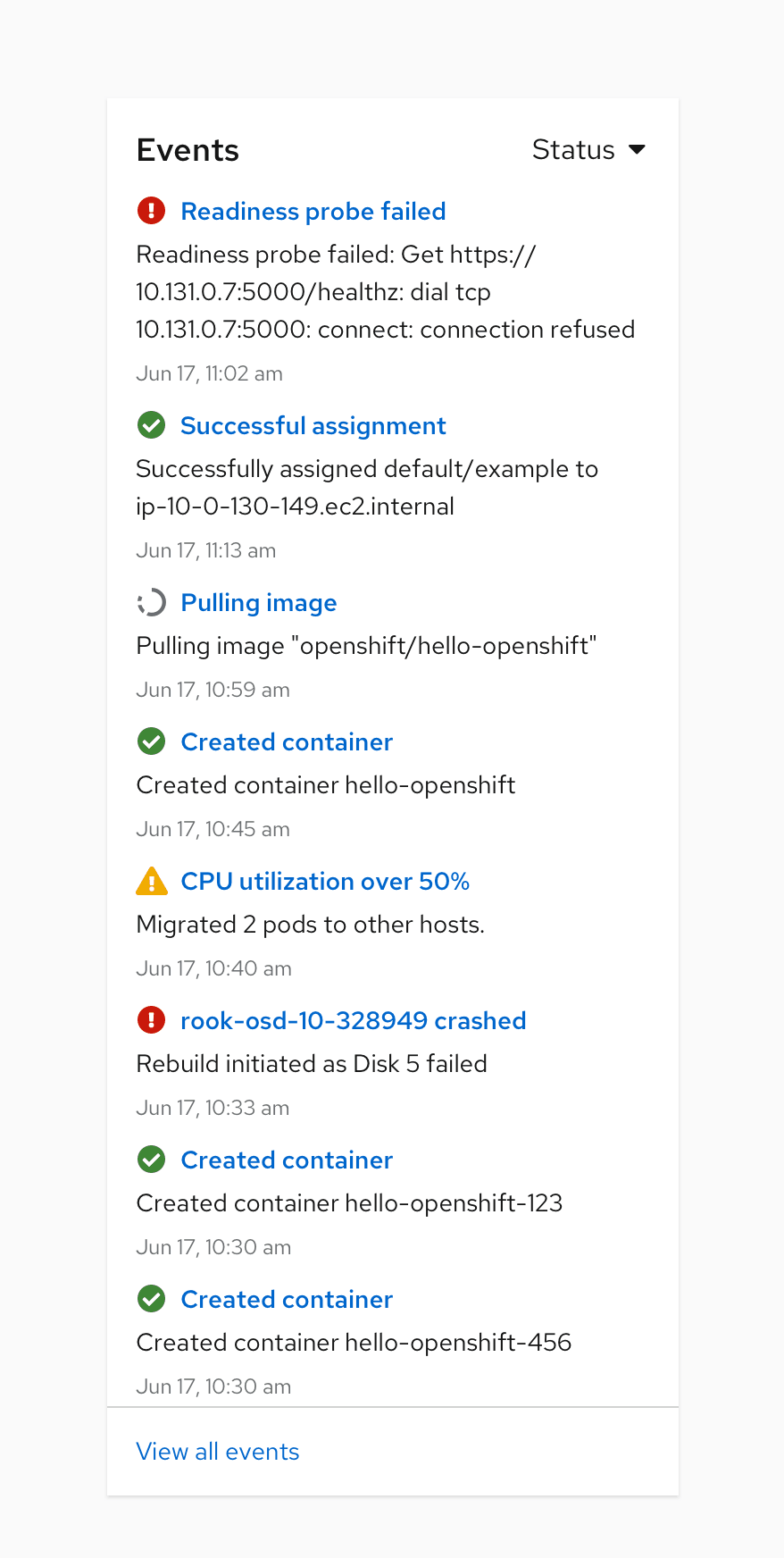Open the Readiness probe failed event
784x1558 pixels.
313,211
